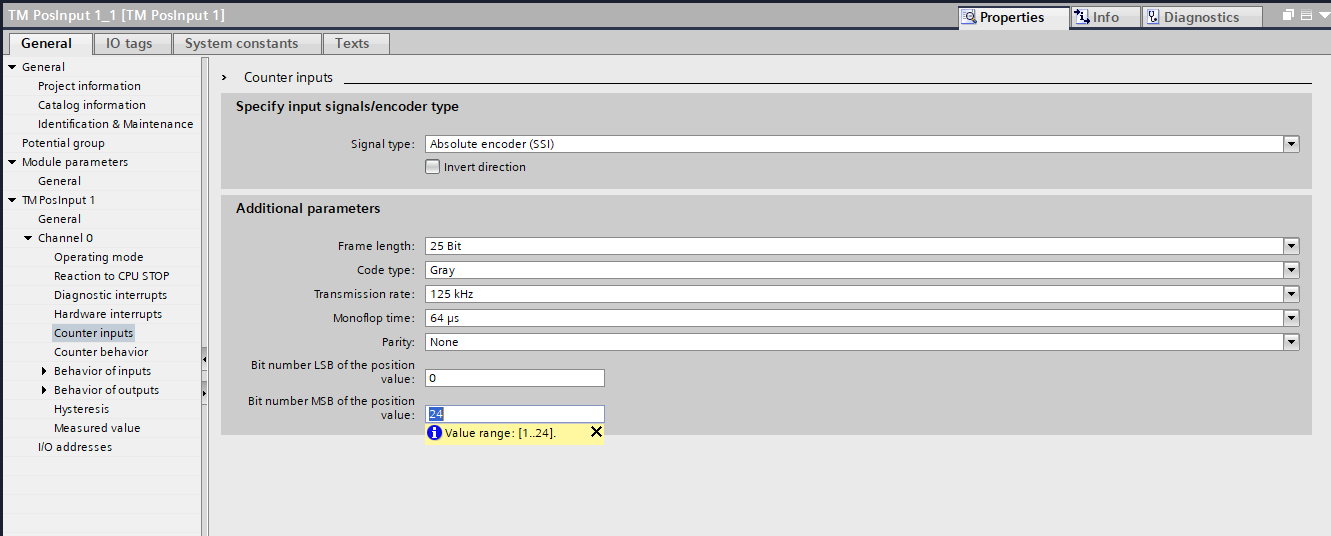The height and width of the screenshot is (536, 1331).
Task: Collapse the General tree node at top
Action: [12, 67]
